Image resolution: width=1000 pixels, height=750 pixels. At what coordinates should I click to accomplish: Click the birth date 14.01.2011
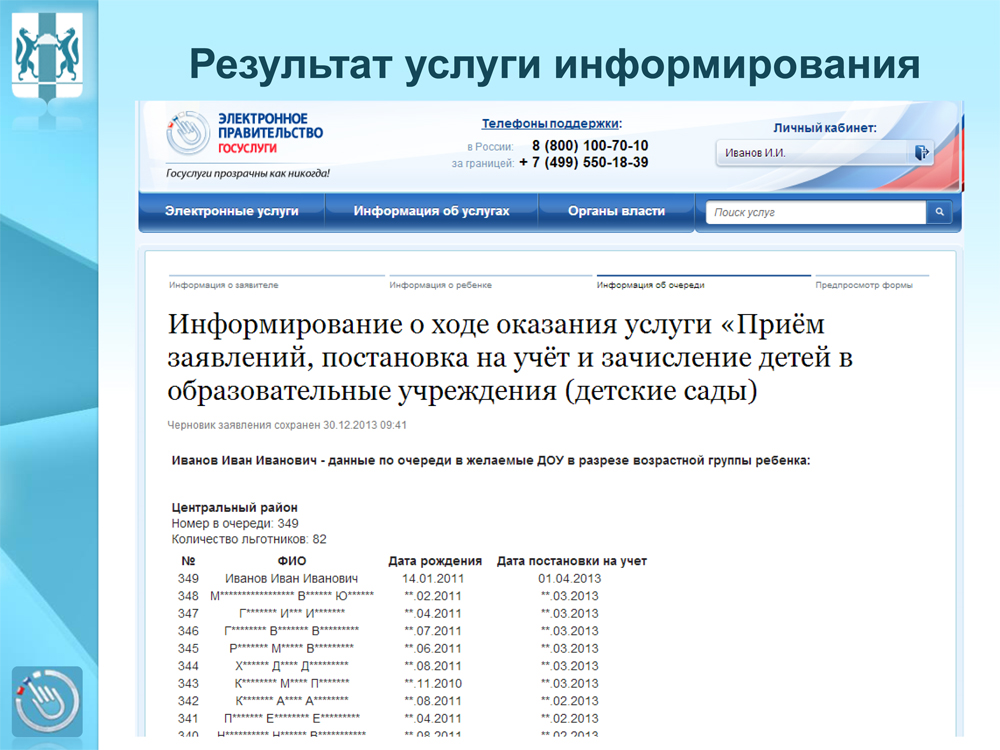coord(433,578)
